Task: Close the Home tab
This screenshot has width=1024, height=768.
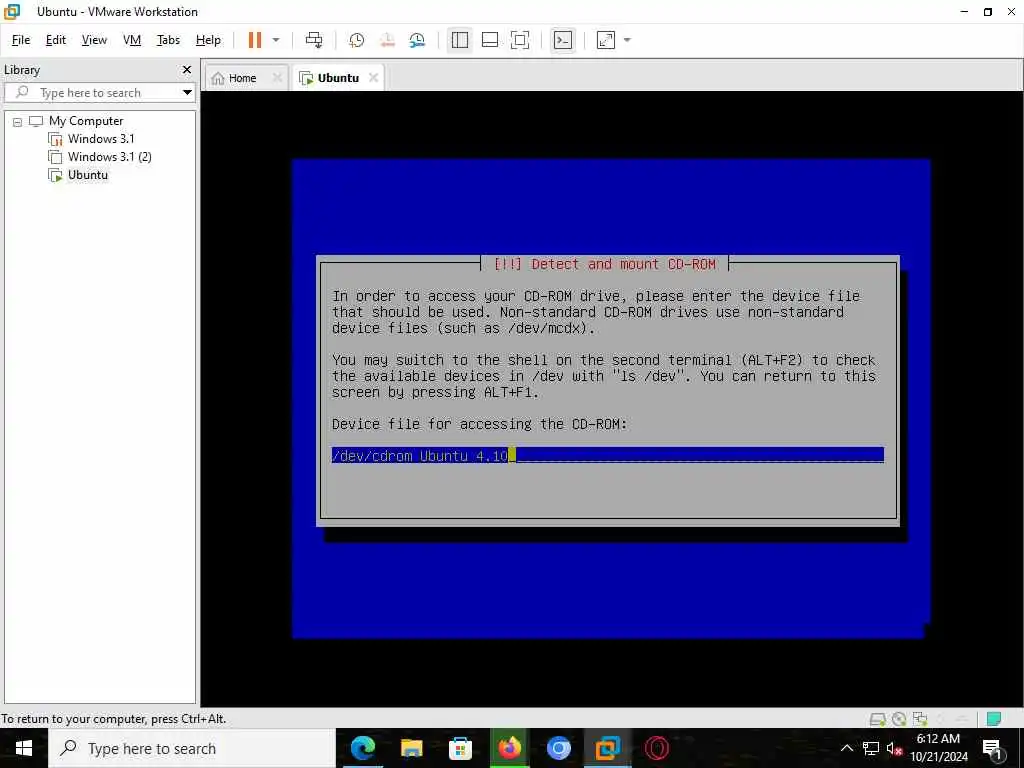Action: [278, 78]
